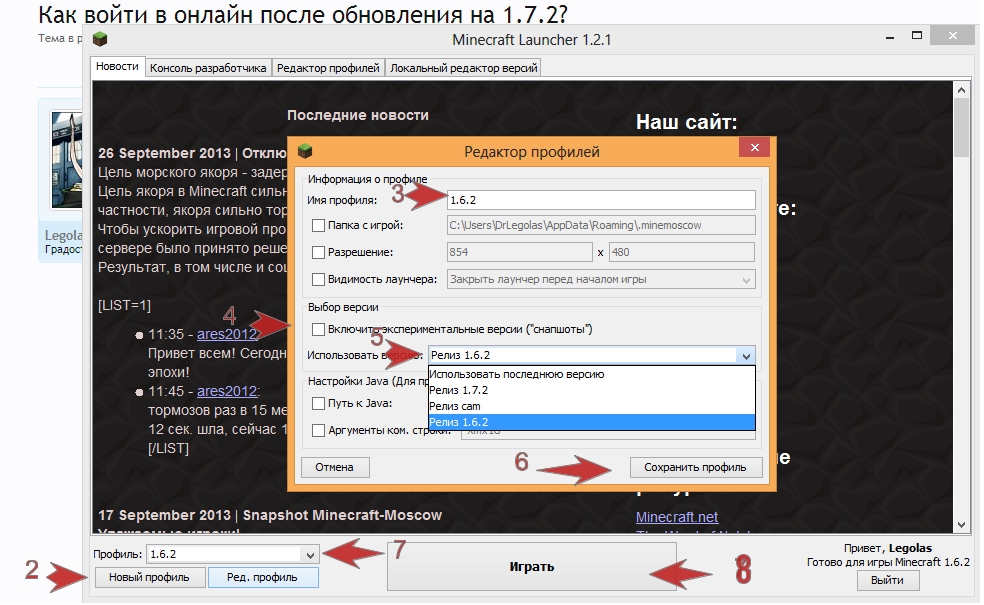Screen dimensions: 984x605
Task: Click the news scrollbar down arrow
Action: coord(961,525)
